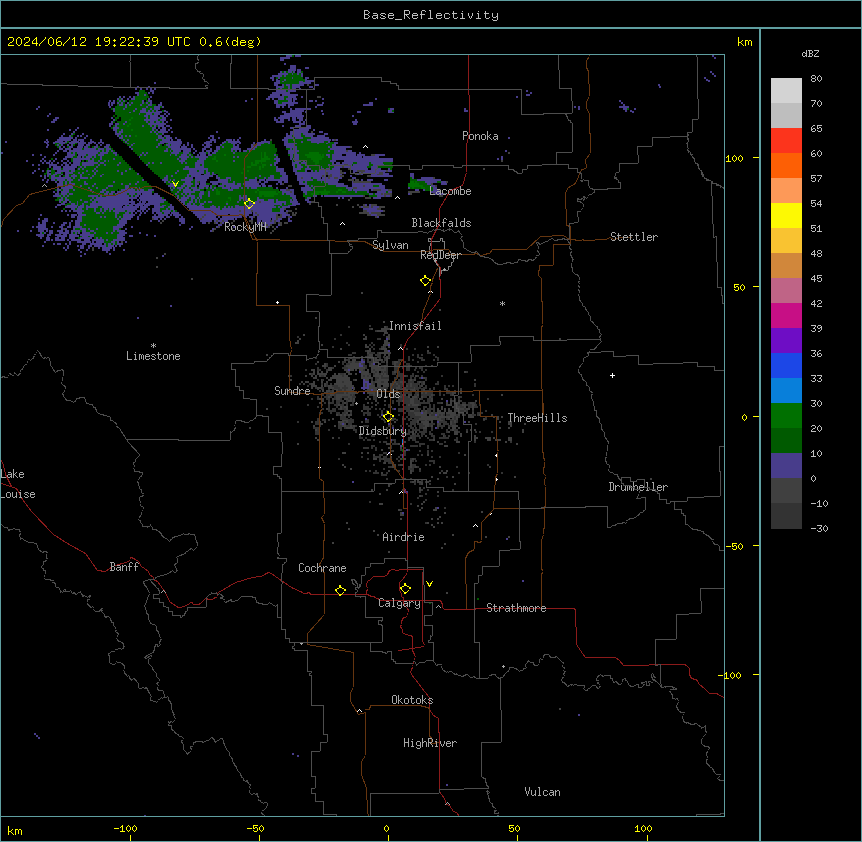Click the Base_Reflectivity title

pos(431,15)
